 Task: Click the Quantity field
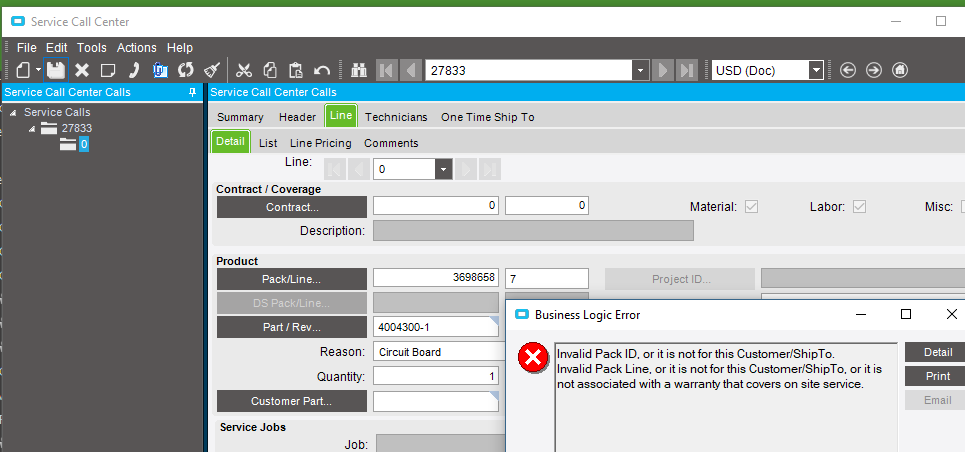(436, 376)
